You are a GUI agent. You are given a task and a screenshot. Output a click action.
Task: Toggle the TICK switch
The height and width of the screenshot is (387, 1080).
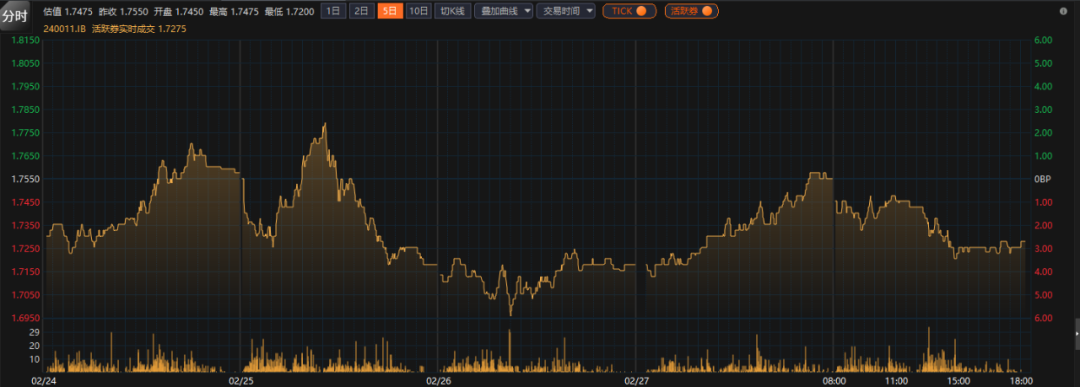[629, 11]
